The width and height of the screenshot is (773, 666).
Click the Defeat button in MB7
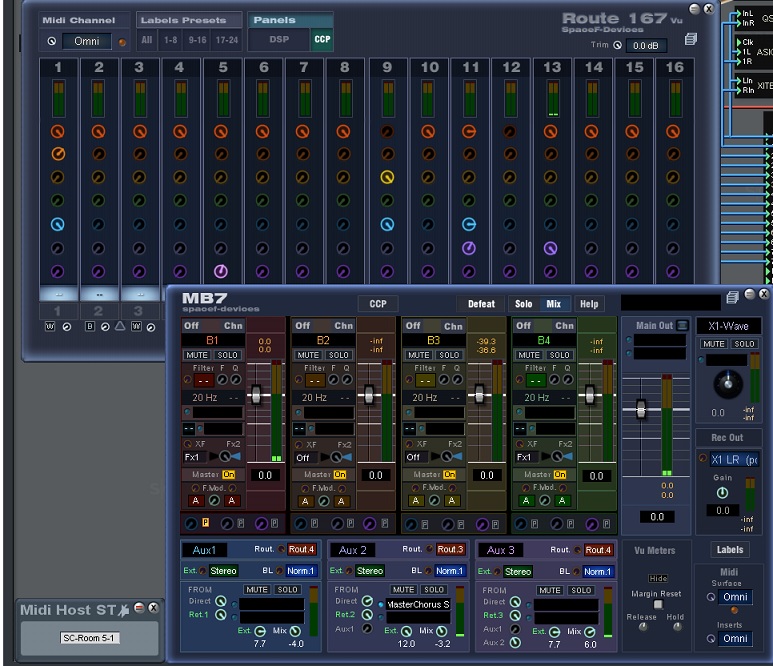[x=481, y=304]
